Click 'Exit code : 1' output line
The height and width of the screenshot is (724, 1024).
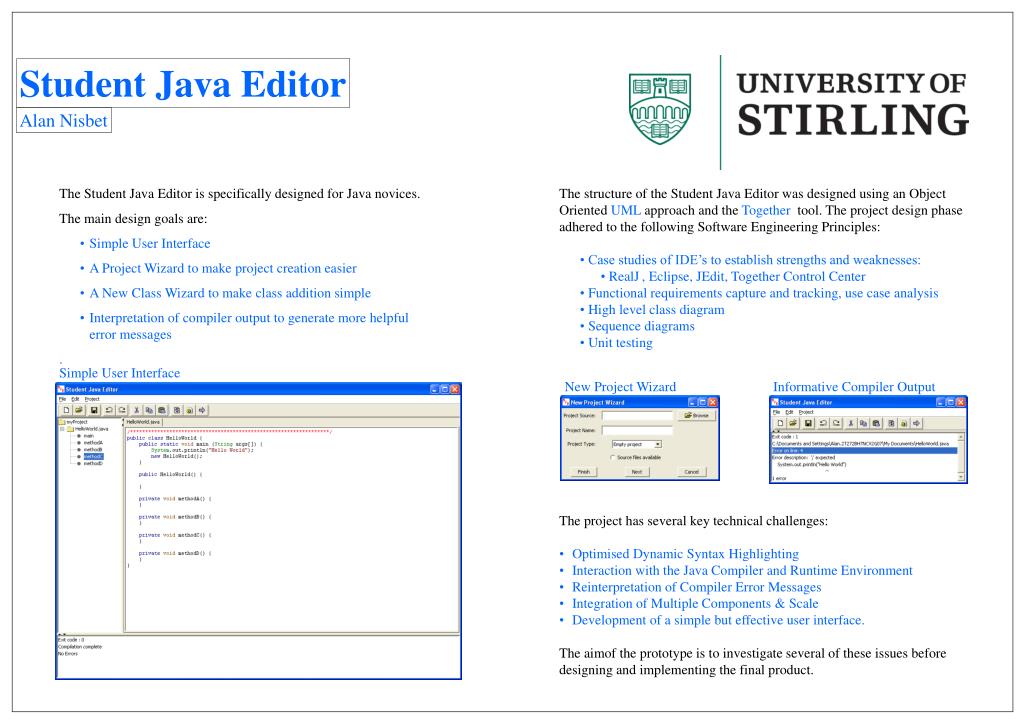[784, 437]
